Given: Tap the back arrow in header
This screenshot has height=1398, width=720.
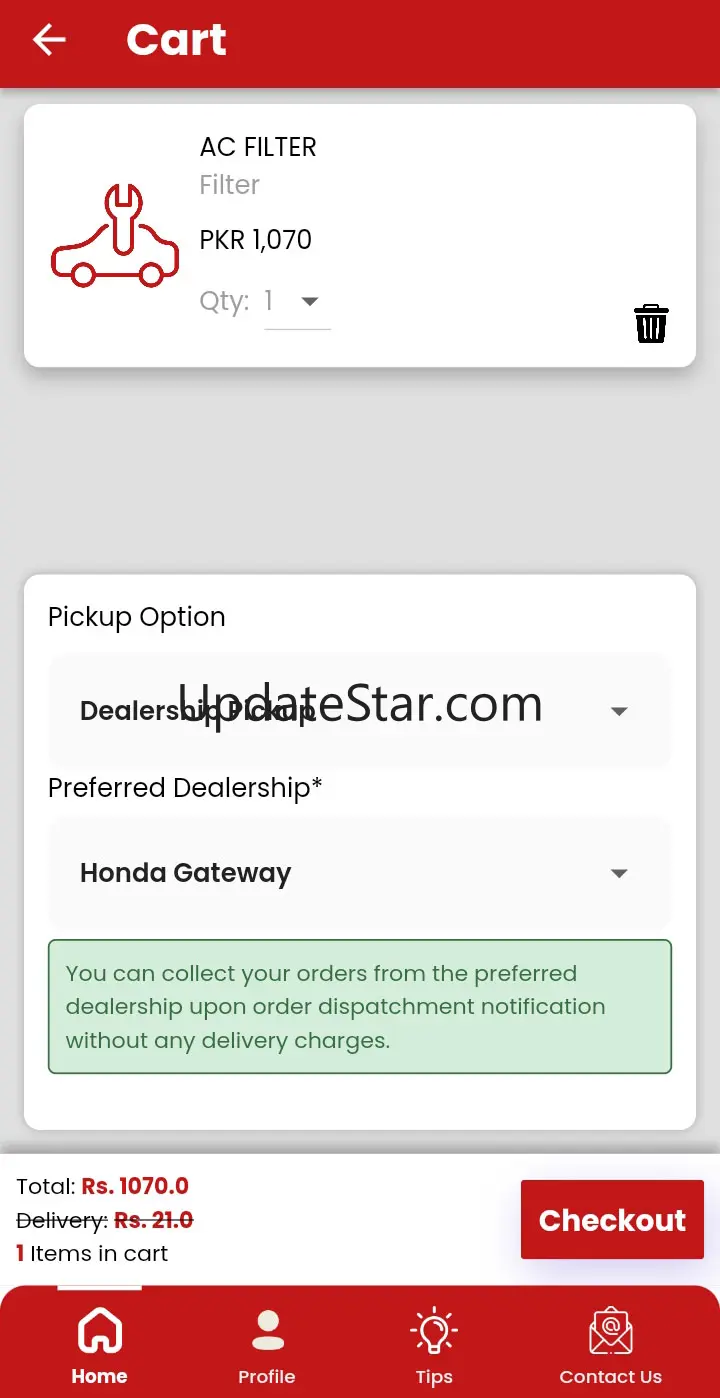Looking at the screenshot, I should pyautogui.click(x=49, y=40).
